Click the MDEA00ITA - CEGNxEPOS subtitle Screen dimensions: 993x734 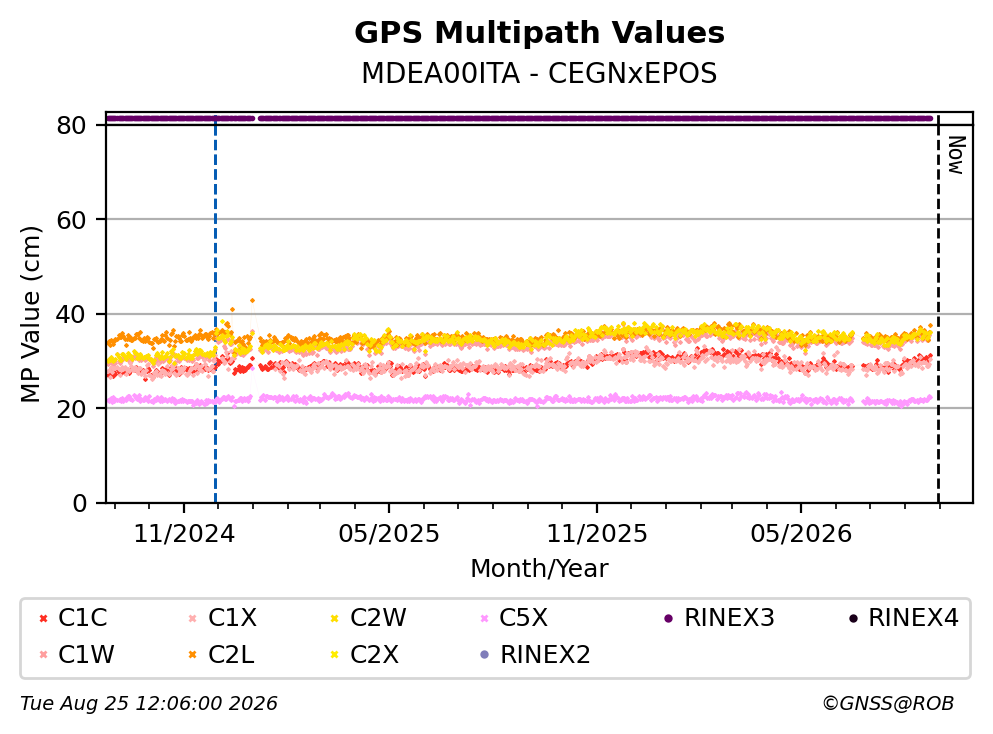point(539,73)
